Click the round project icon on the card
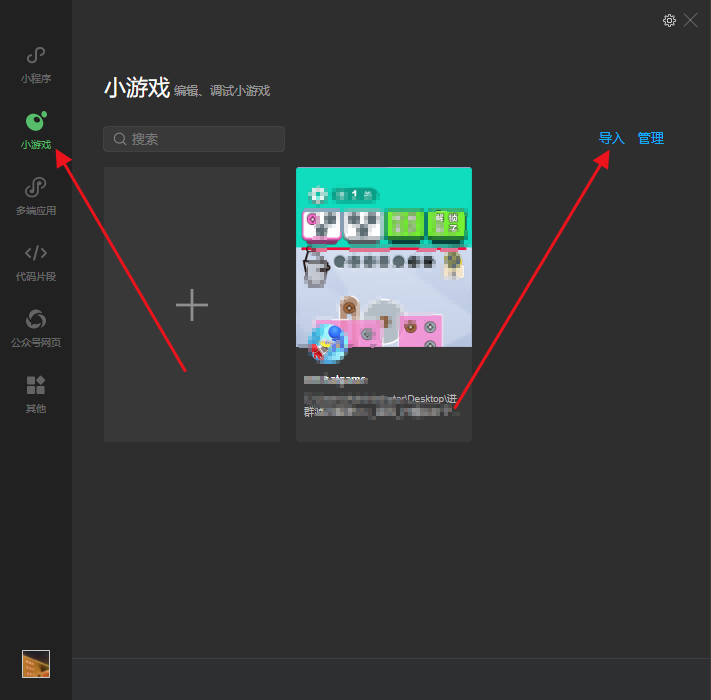The image size is (711, 700). (328, 342)
